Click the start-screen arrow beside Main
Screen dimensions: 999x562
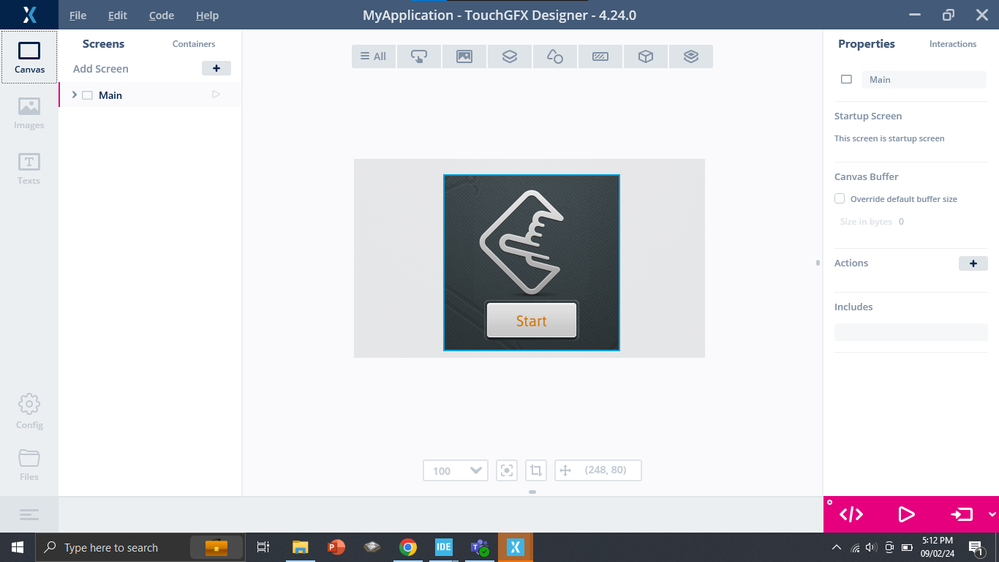pyautogui.click(x=216, y=94)
